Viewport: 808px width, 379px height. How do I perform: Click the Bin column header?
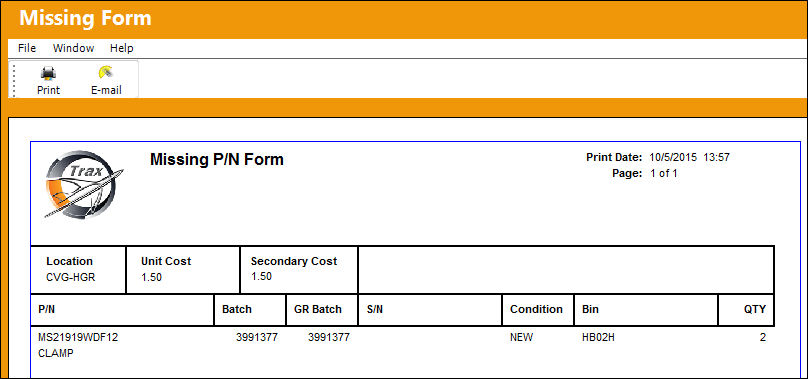tap(590, 309)
